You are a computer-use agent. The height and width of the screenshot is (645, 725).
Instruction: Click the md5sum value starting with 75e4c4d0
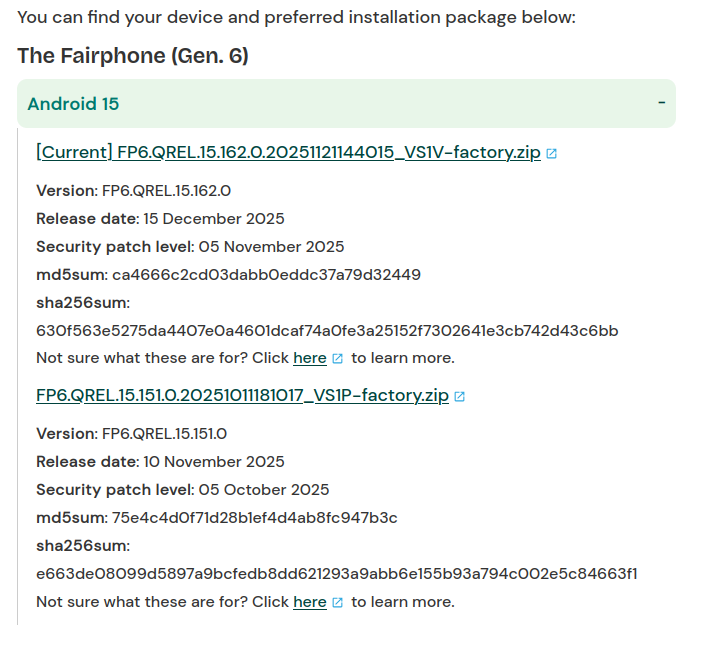[x=254, y=518]
